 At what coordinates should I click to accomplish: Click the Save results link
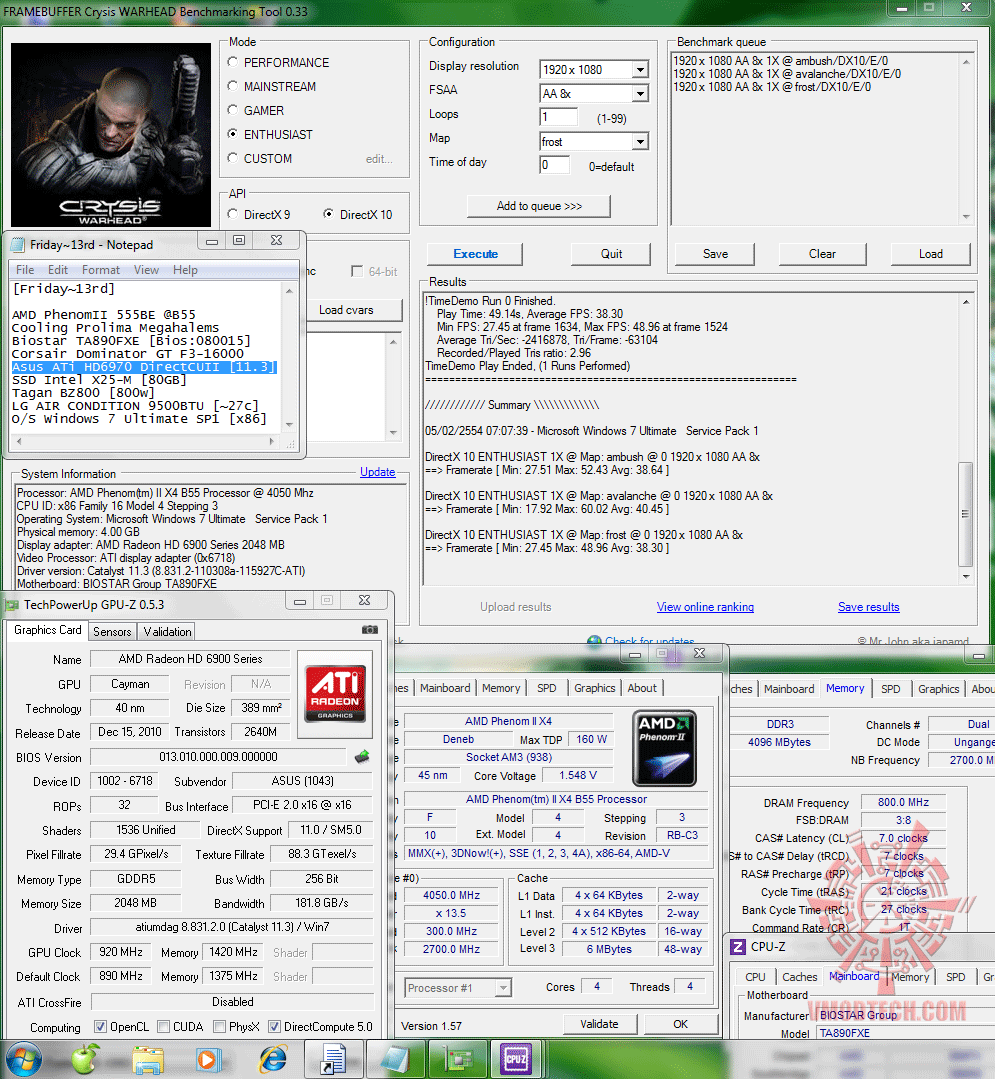[x=868, y=607]
